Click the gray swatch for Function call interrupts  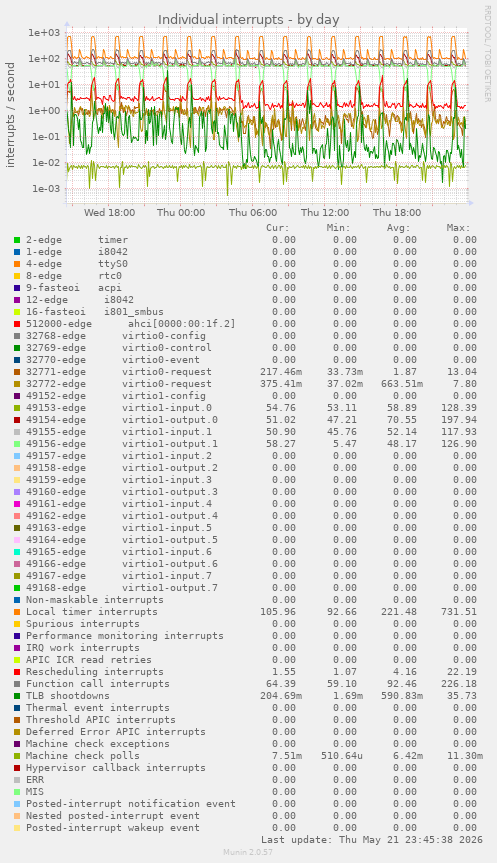17,684
